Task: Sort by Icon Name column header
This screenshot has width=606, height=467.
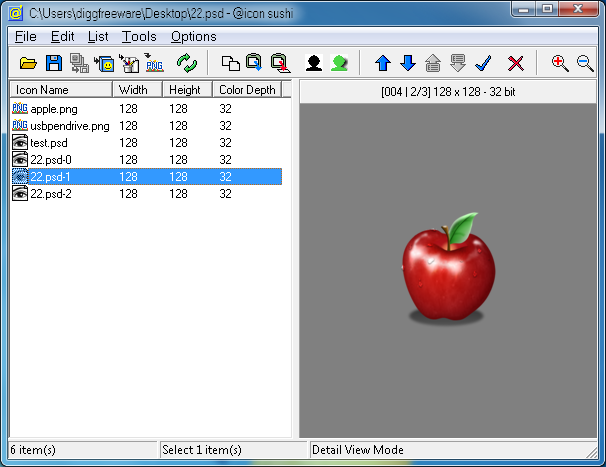Action: click(x=61, y=89)
